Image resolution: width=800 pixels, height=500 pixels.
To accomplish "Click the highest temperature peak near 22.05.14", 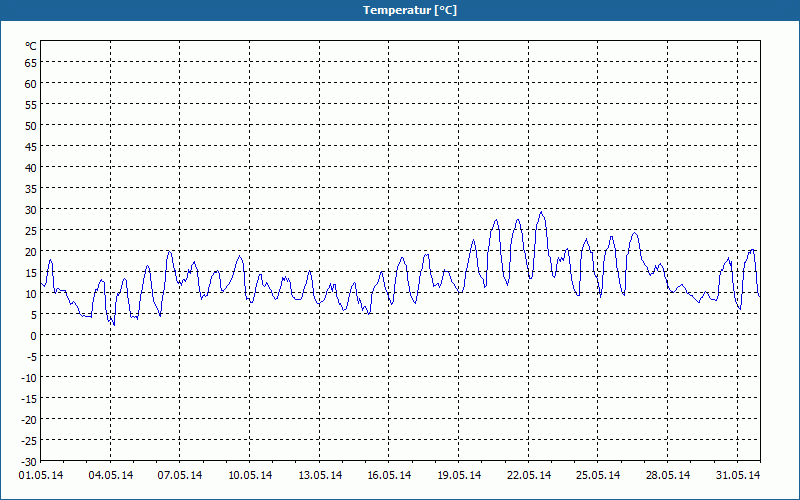I will tap(541, 212).
